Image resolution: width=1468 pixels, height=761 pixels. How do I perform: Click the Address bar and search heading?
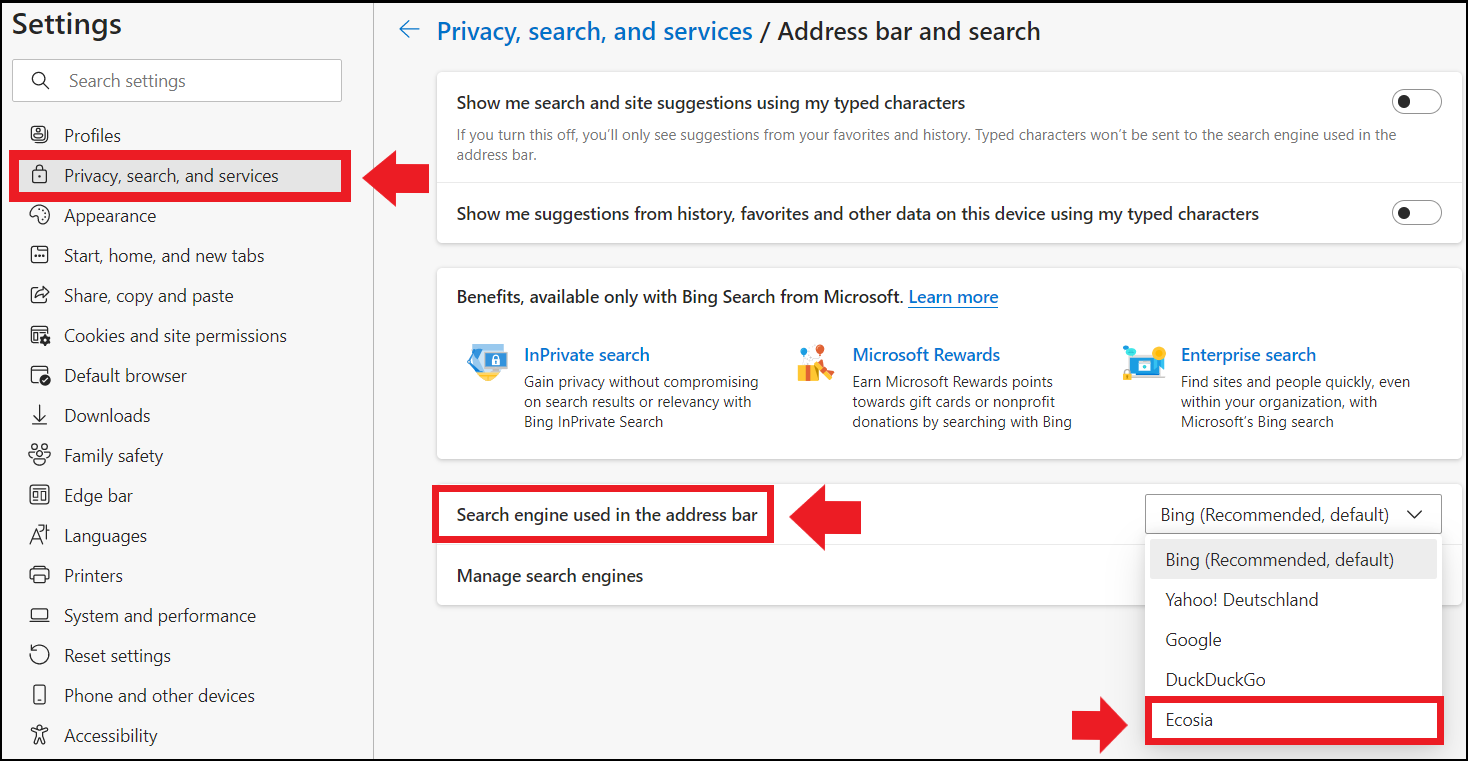click(x=909, y=31)
